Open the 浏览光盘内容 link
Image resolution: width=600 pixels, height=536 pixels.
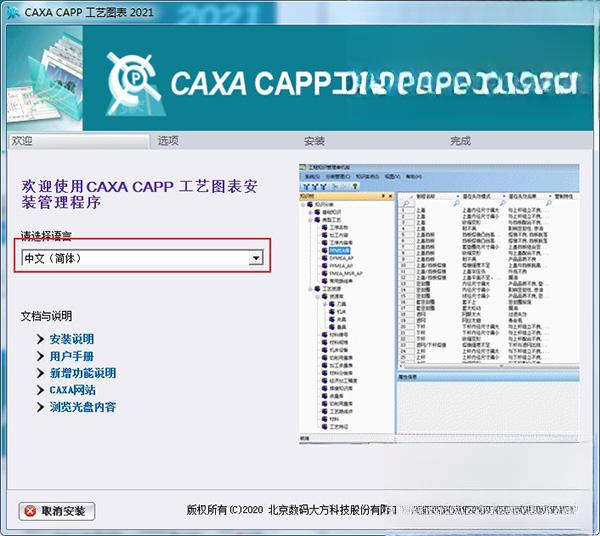point(83,407)
